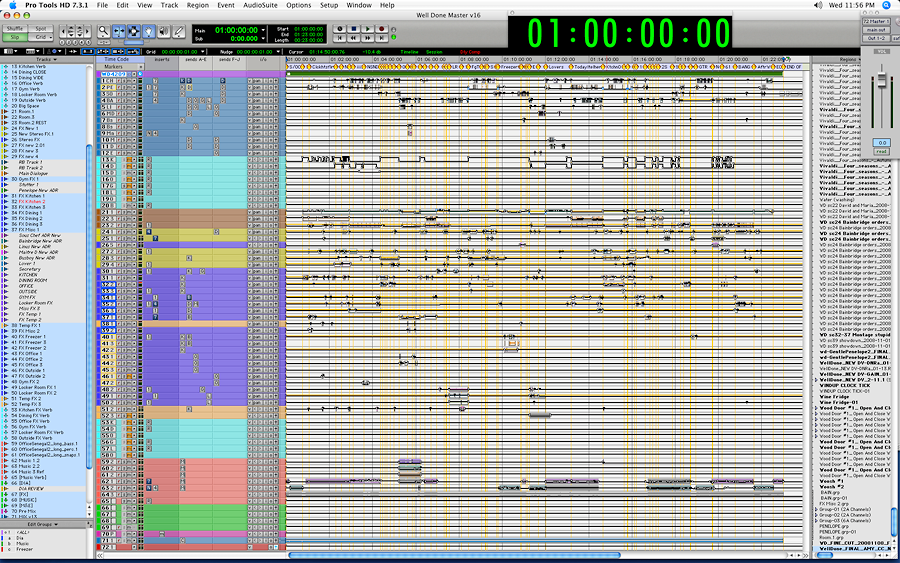
Task: Toggle record enable on track 21
Action: [119, 212]
